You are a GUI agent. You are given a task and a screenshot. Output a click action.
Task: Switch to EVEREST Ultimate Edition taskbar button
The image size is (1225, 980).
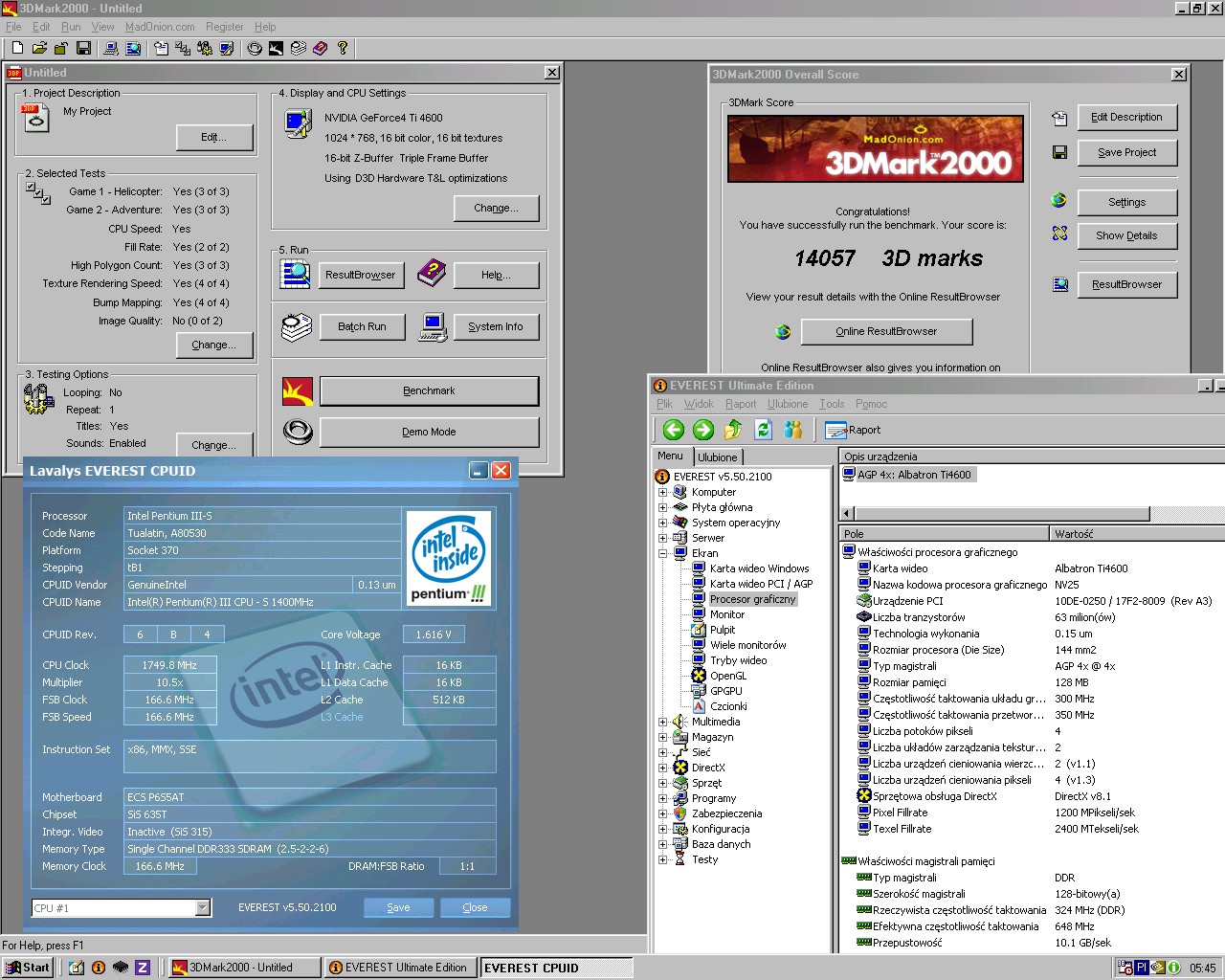pos(400,968)
